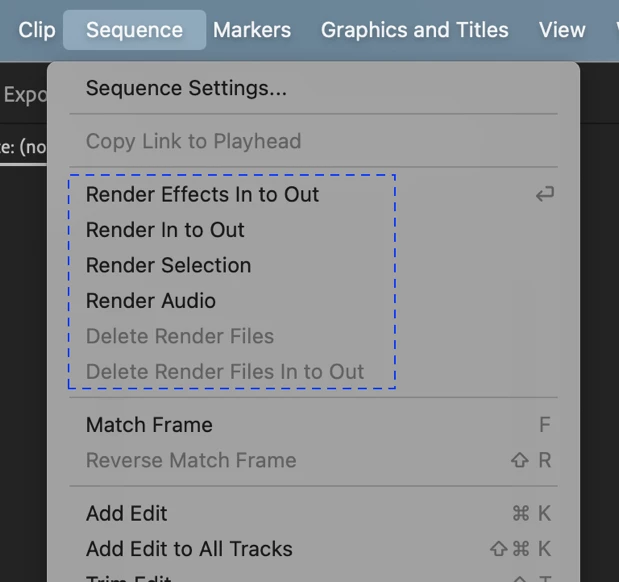This screenshot has width=619, height=582.
Task: Click the Export tab behind the menu
Action: pyautogui.click(x=24, y=95)
